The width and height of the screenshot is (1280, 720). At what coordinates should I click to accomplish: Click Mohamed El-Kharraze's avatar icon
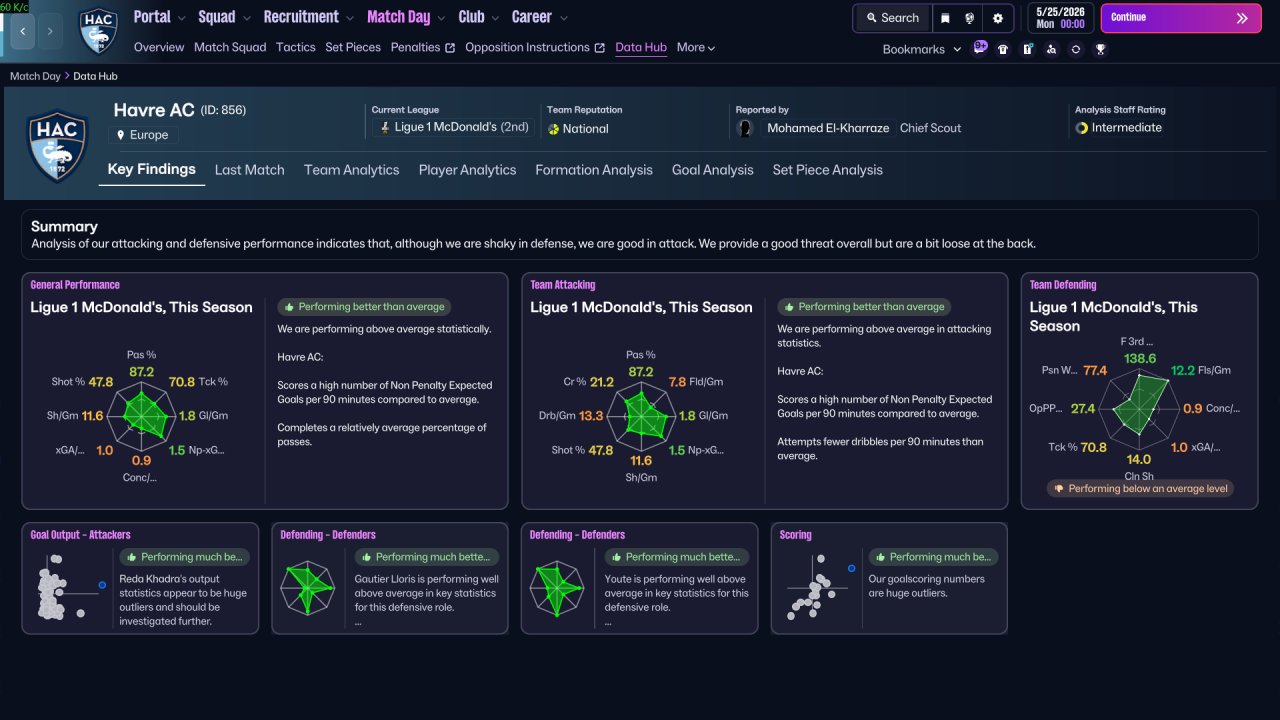[x=745, y=128]
